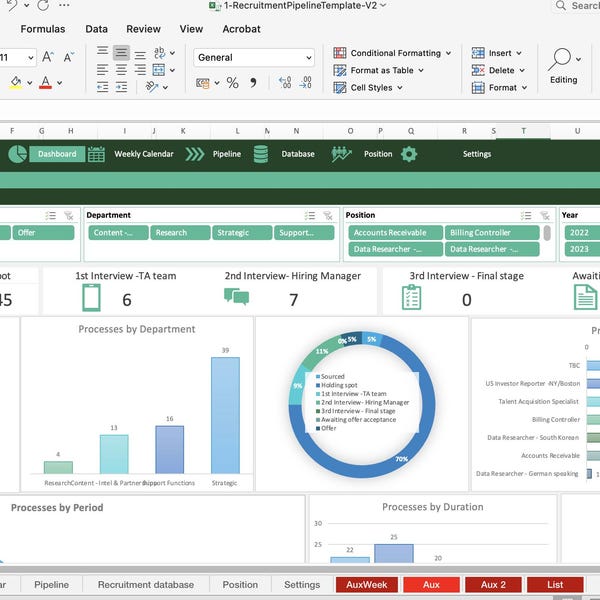Screen dimensions: 600x600
Task: Apply Comma style
Action: coord(253,83)
